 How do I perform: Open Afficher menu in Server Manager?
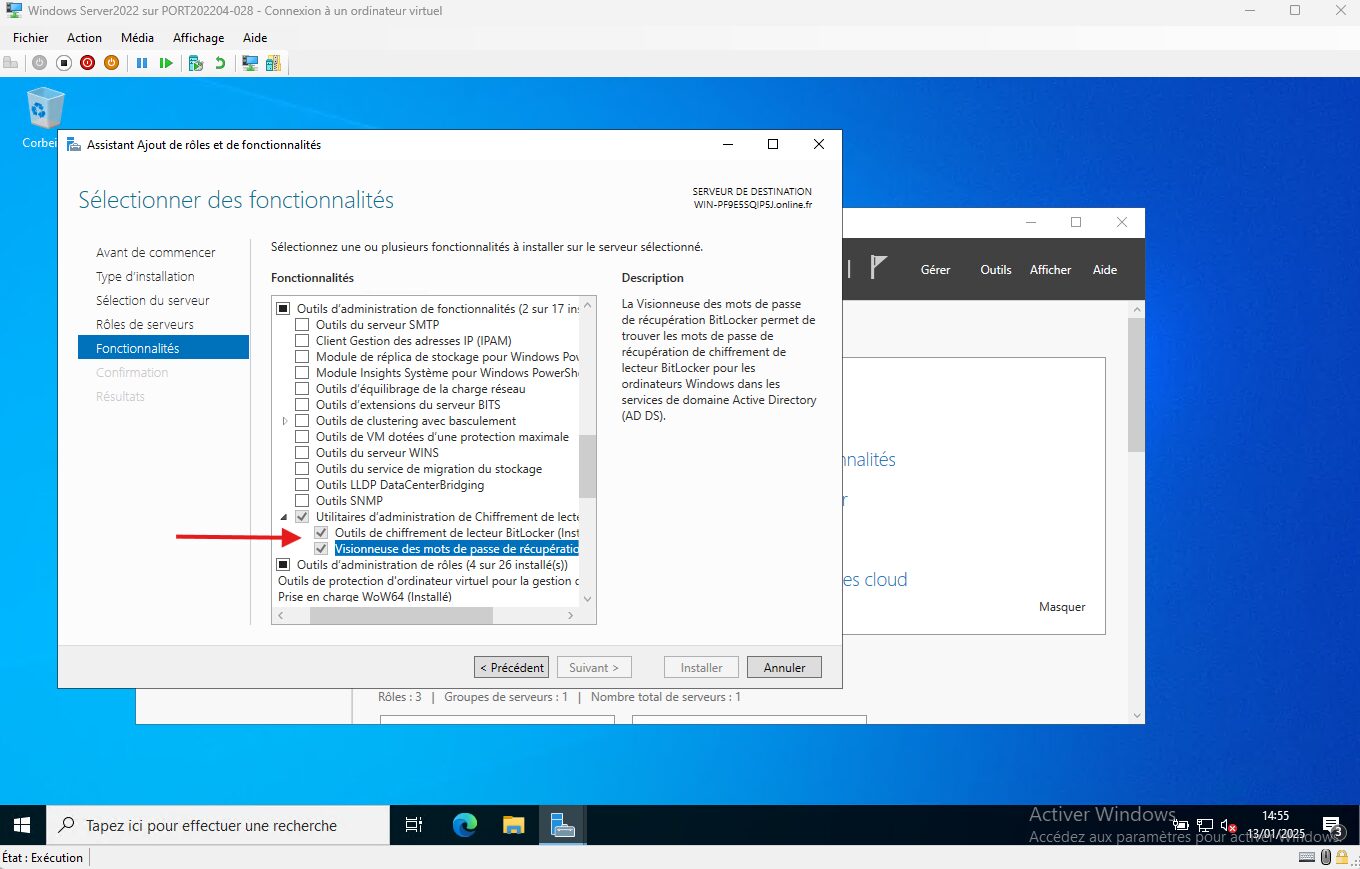tap(1050, 270)
